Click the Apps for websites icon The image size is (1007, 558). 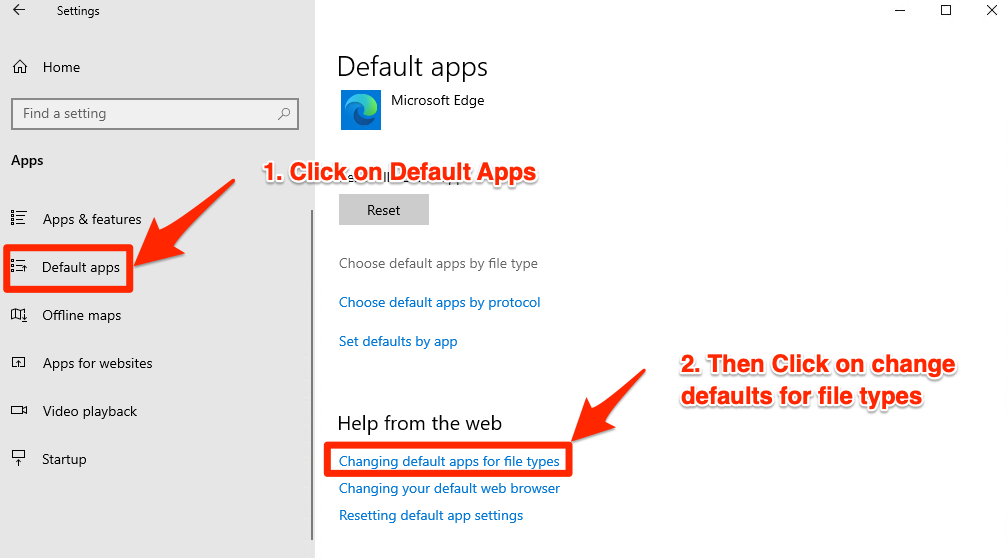[18, 363]
